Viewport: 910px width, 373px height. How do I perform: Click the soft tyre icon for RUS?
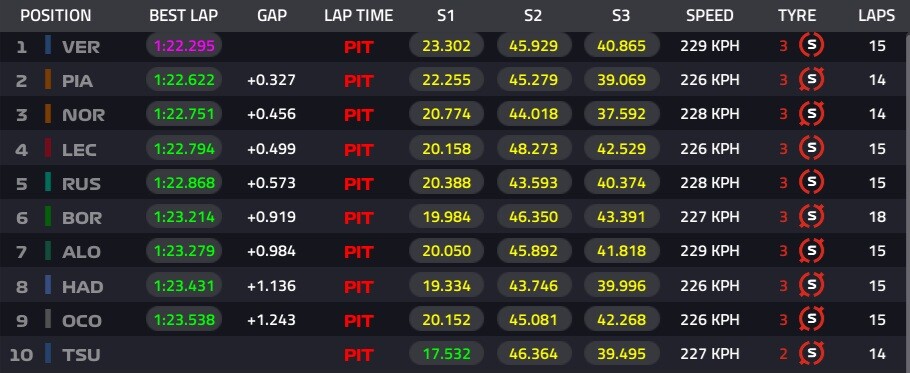coord(811,182)
